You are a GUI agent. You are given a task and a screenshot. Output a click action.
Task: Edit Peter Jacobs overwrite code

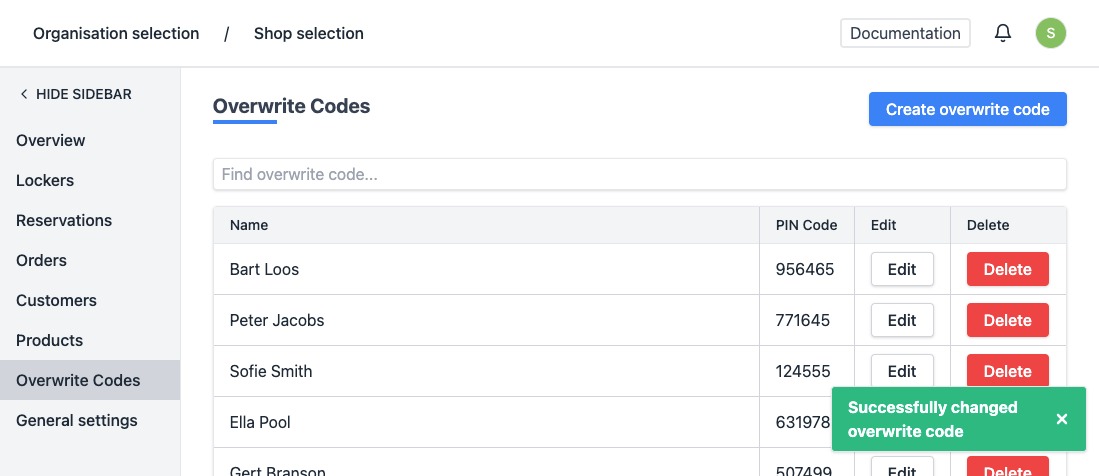point(901,320)
